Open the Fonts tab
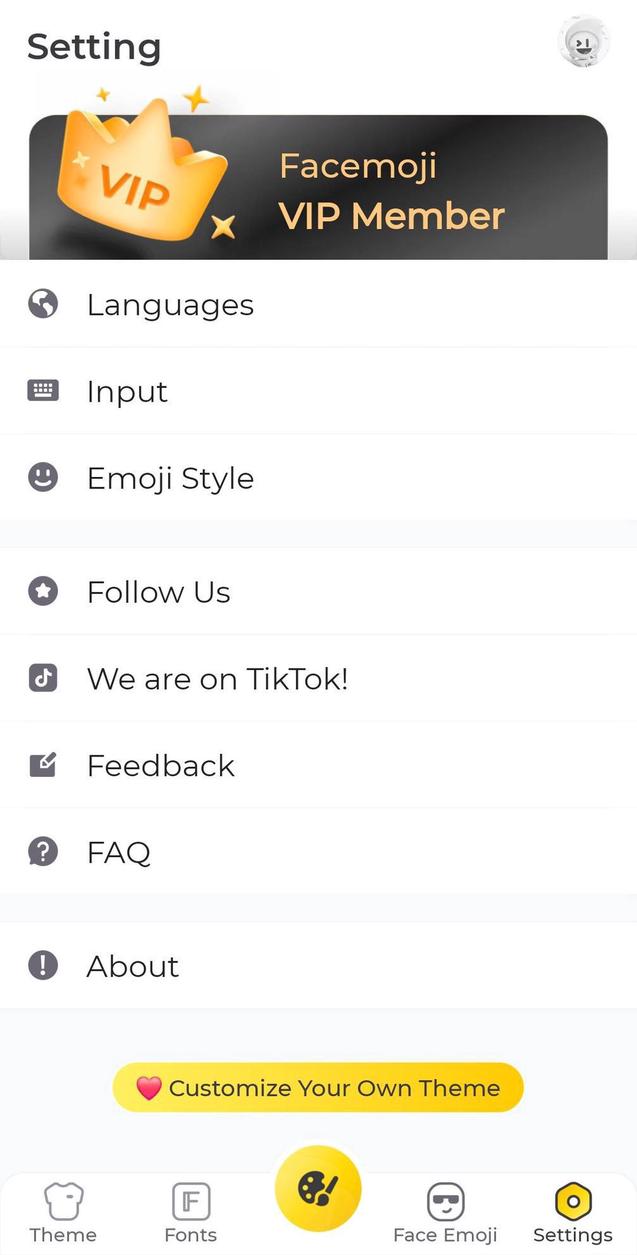Viewport: 637px width, 1255px height. point(190,1210)
